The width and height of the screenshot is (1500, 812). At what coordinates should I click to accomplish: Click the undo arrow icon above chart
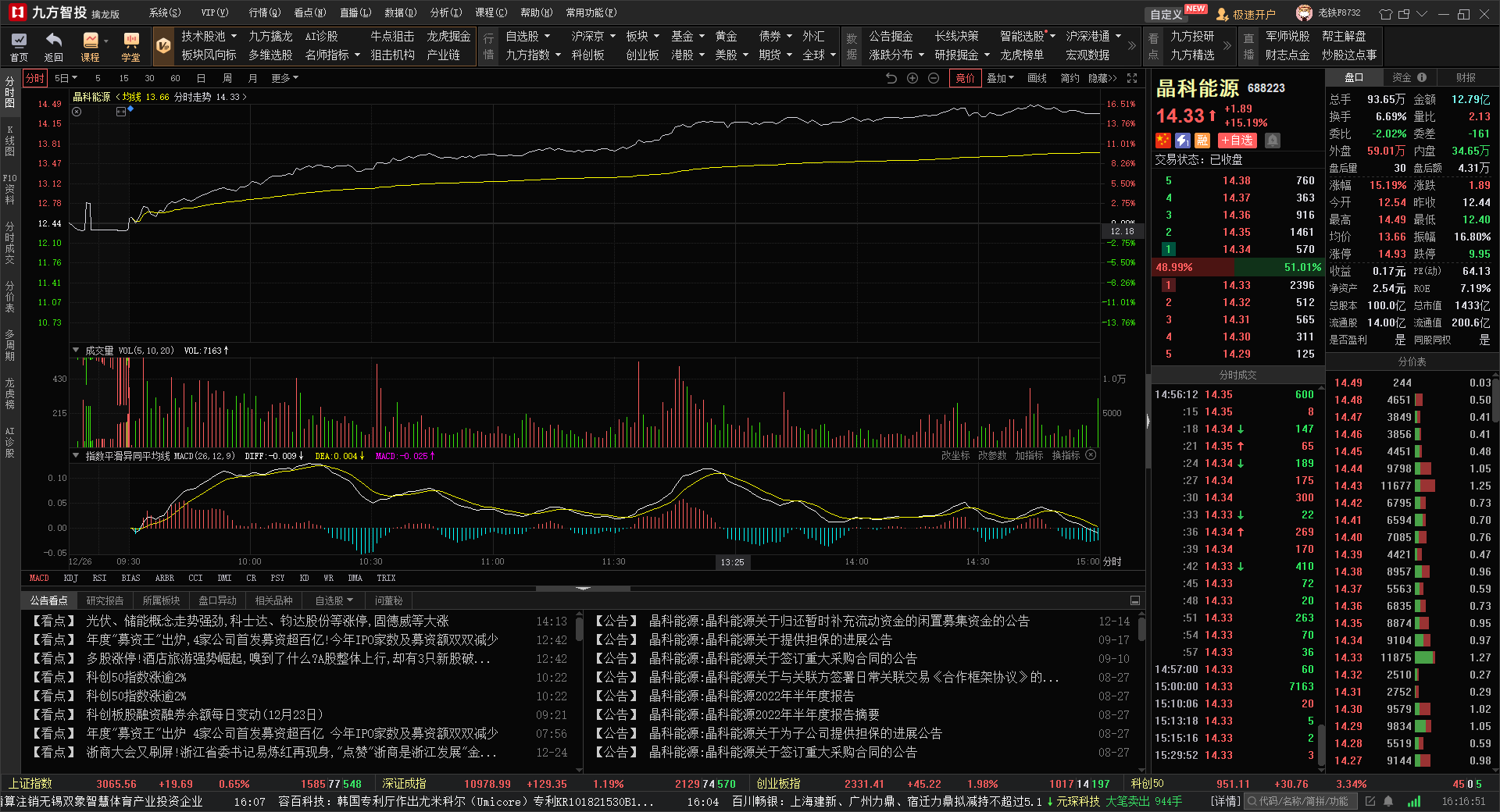point(891,78)
